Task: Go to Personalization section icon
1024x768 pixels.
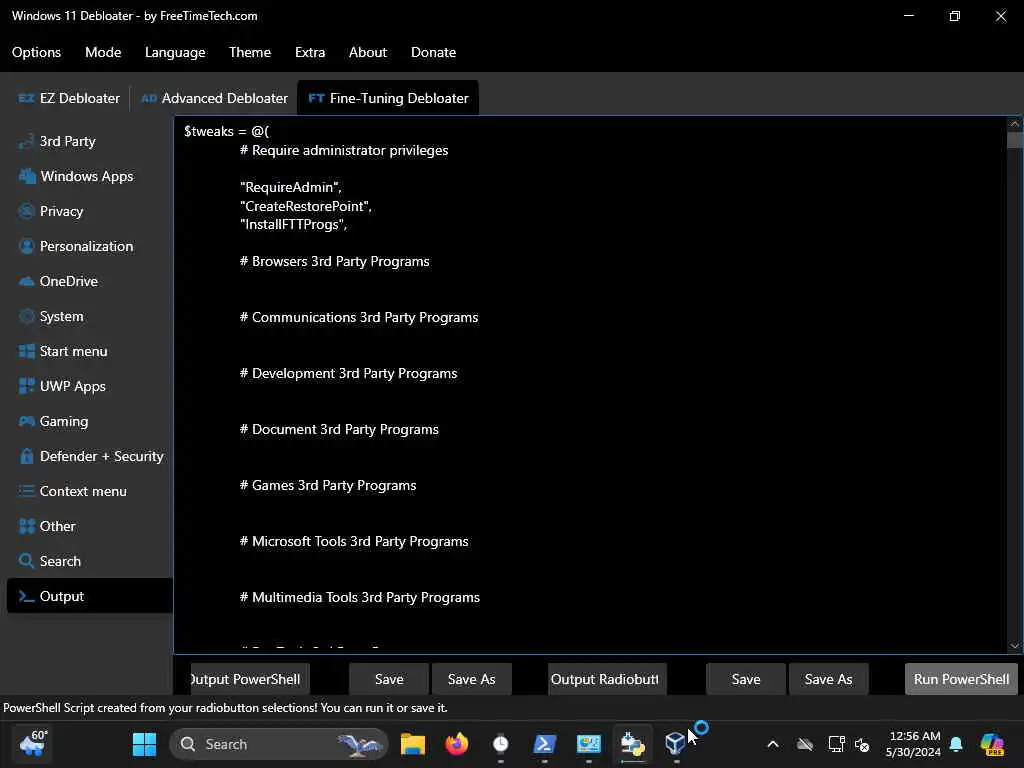Action: (x=27, y=246)
